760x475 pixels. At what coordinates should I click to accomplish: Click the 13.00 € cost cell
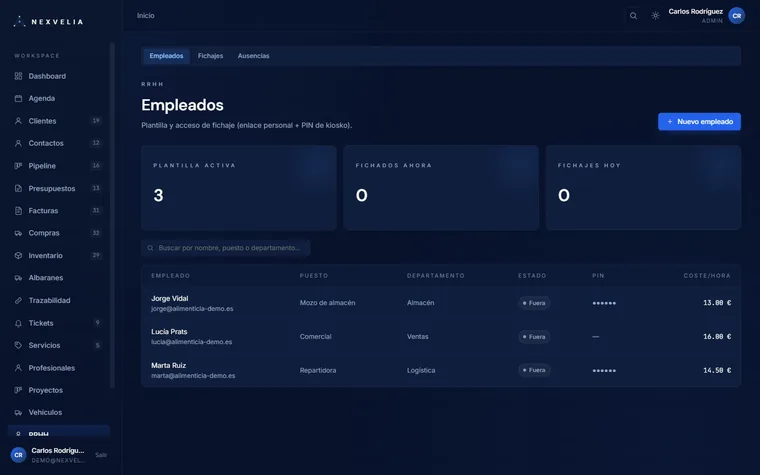[x=717, y=303]
